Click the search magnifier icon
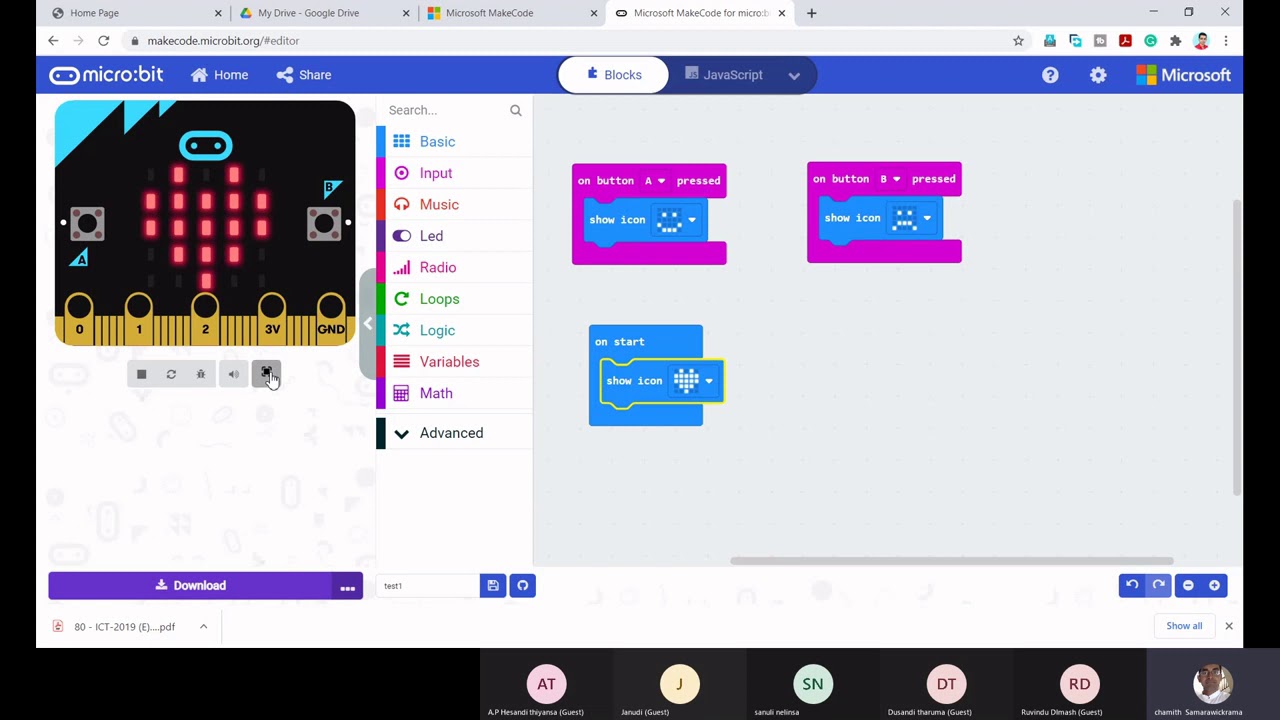The height and width of the screenshot is (720, 1280). tap(516, 110)
